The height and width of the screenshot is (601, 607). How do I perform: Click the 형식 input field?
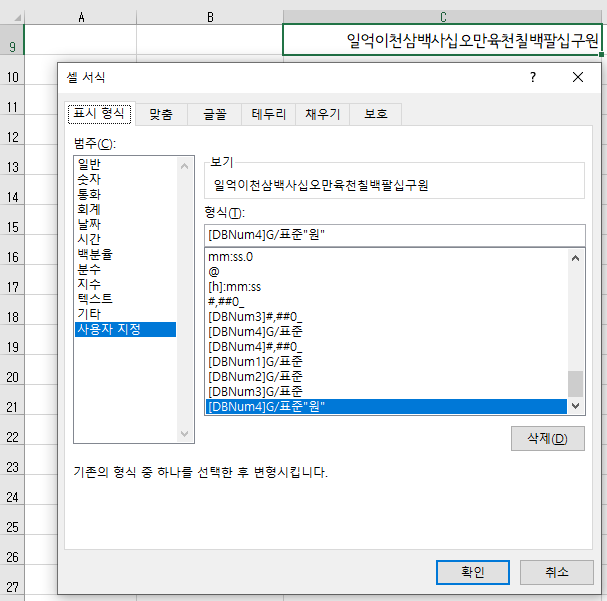pyautogui.click(x=394, y=235)
